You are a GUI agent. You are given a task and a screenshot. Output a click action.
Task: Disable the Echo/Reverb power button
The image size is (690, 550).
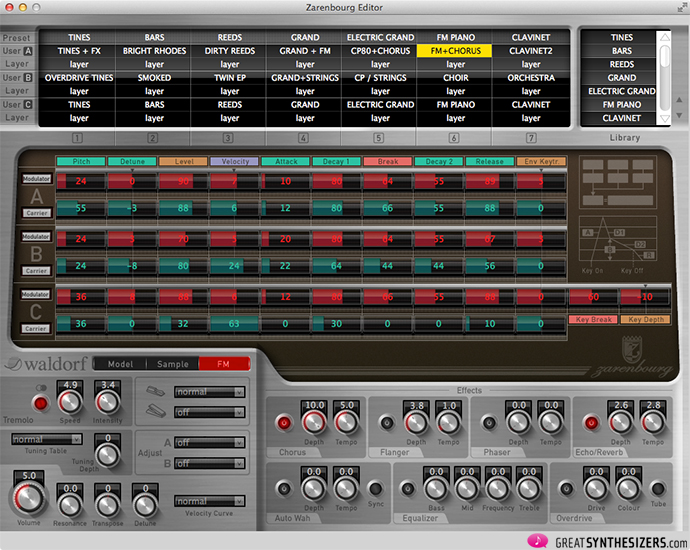click(591, 423)
